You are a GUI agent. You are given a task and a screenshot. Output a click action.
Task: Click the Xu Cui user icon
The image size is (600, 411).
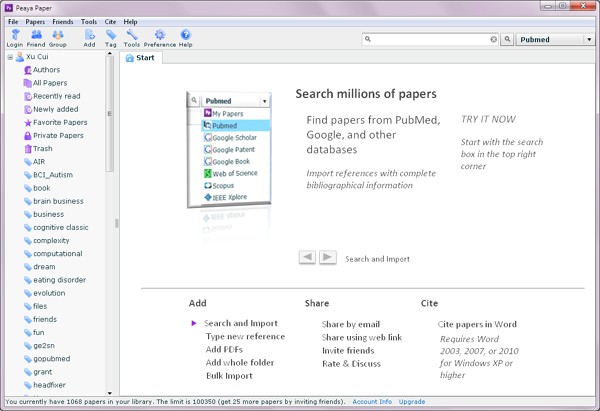tap(20, 57)
